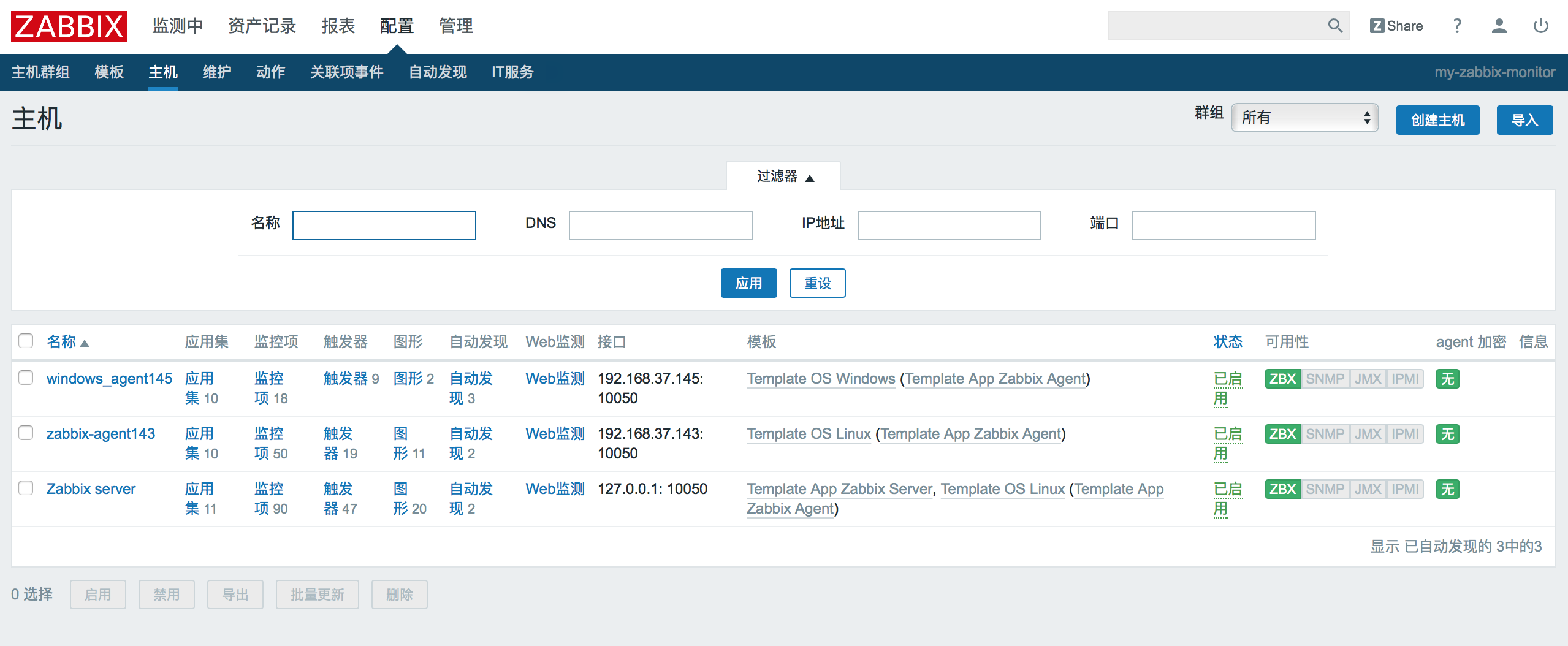Click the ZABBIX logo
The height and width of the screenshot is (646, 1568).
69,26
